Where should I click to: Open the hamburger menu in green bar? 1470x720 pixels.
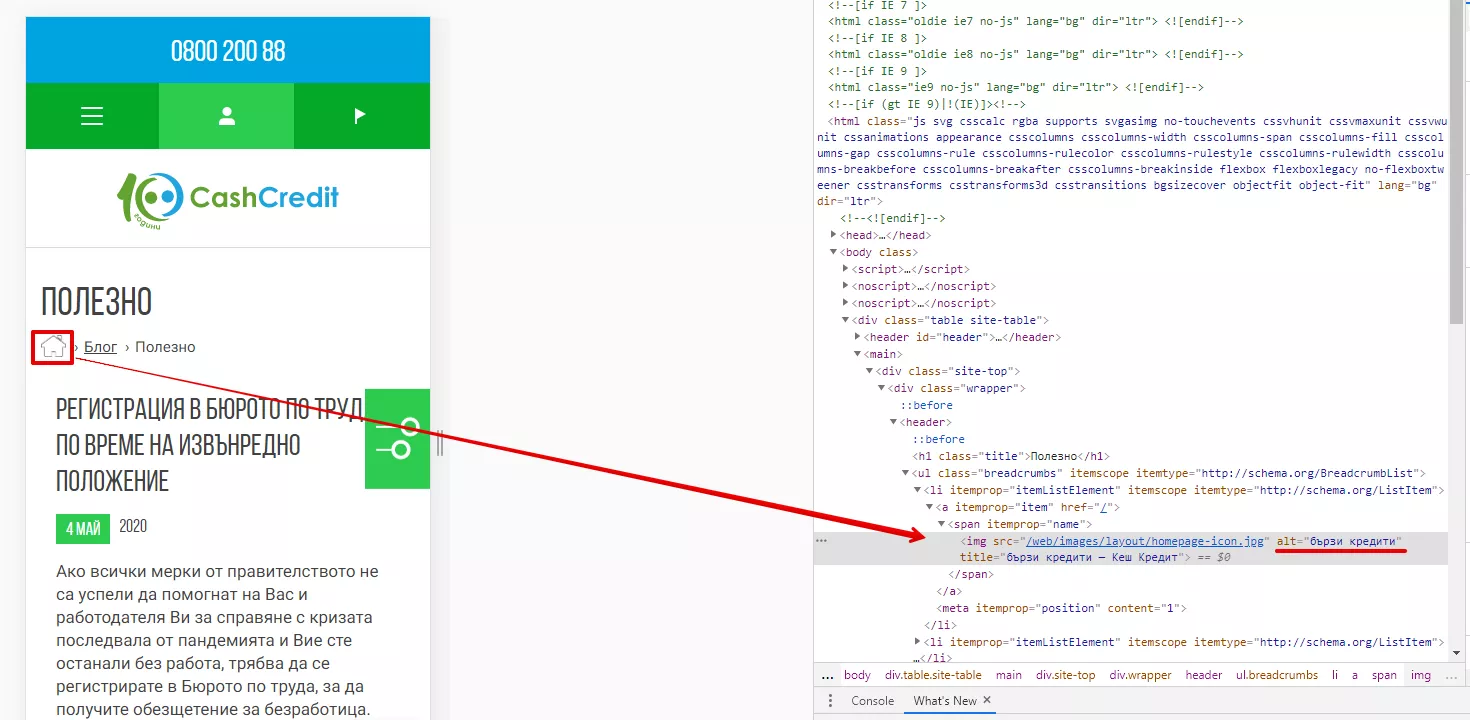click(x=92, y=116)
